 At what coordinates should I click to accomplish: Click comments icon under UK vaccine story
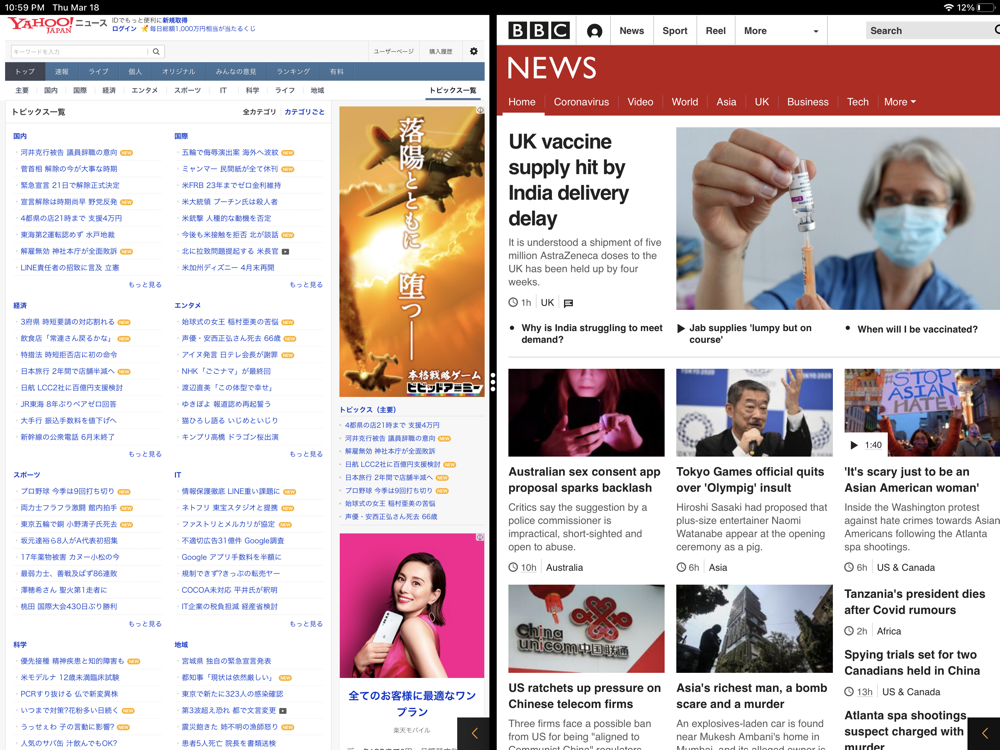tap(568, 303)
